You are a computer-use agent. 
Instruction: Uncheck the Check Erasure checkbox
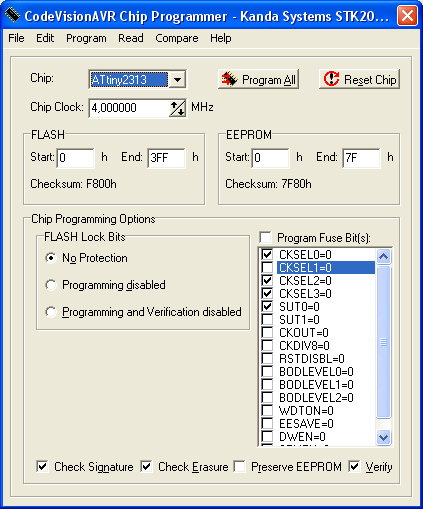(146, 467)
